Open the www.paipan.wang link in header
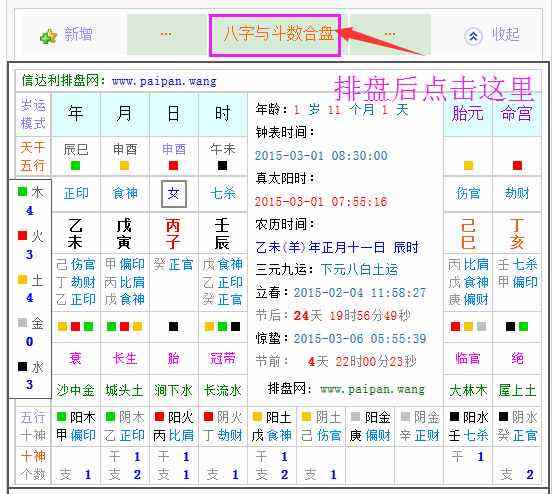Screen dimensions: 553x494 (x=164, y=81)
